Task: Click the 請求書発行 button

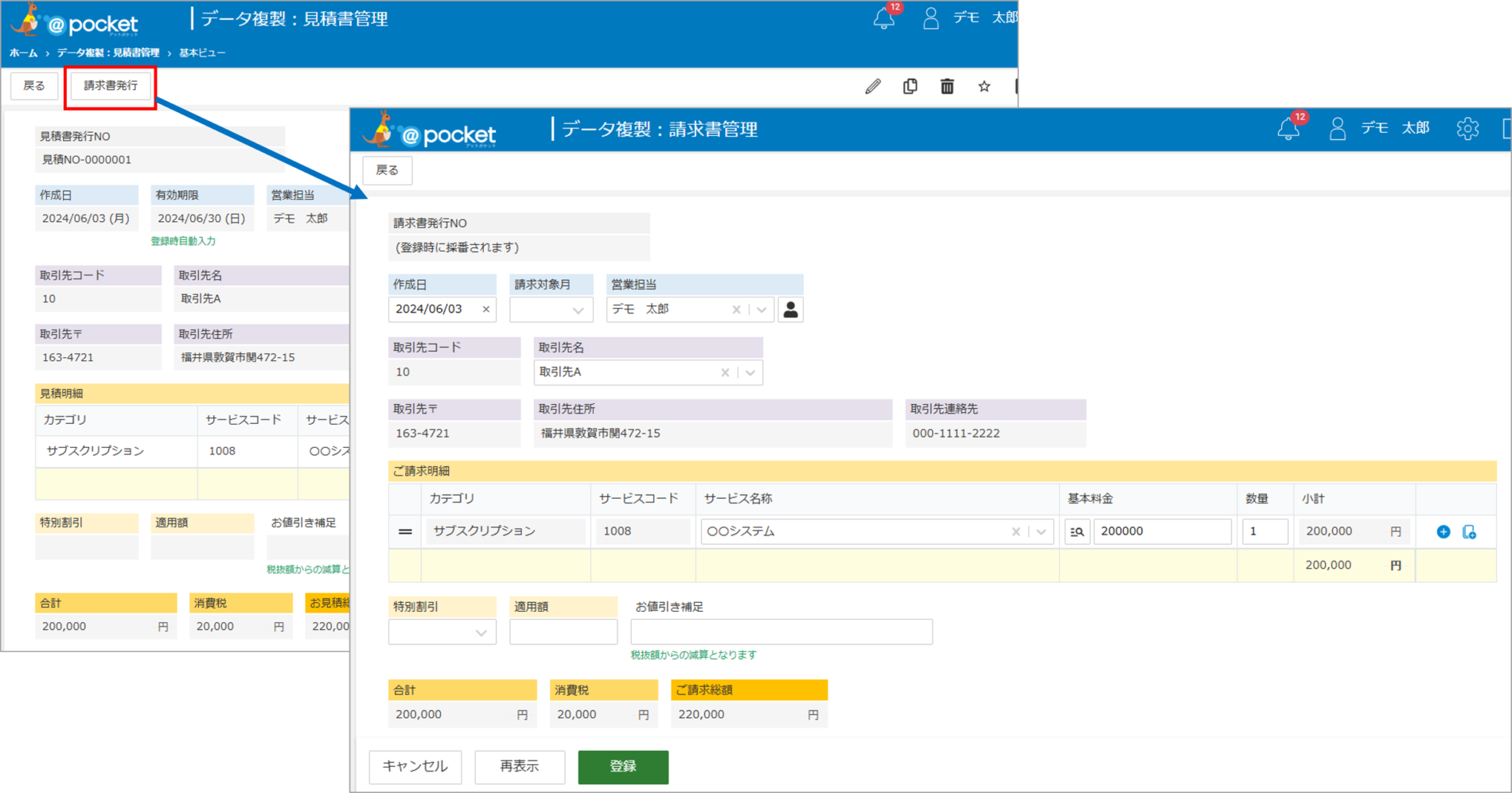Action: tap(111, 86)
